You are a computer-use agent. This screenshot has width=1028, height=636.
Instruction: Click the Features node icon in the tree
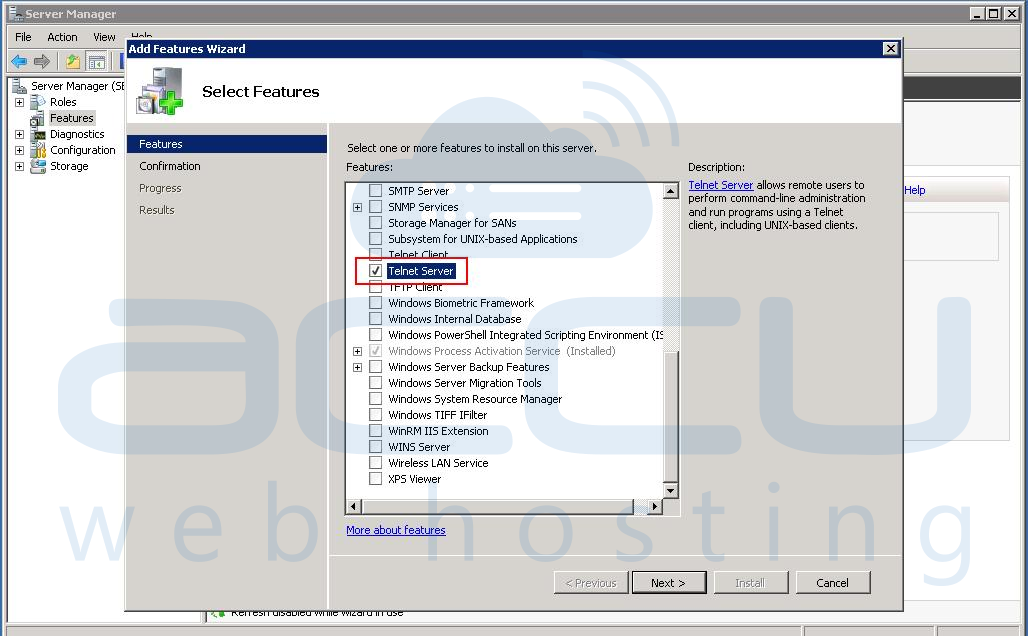tap(37, 119)
